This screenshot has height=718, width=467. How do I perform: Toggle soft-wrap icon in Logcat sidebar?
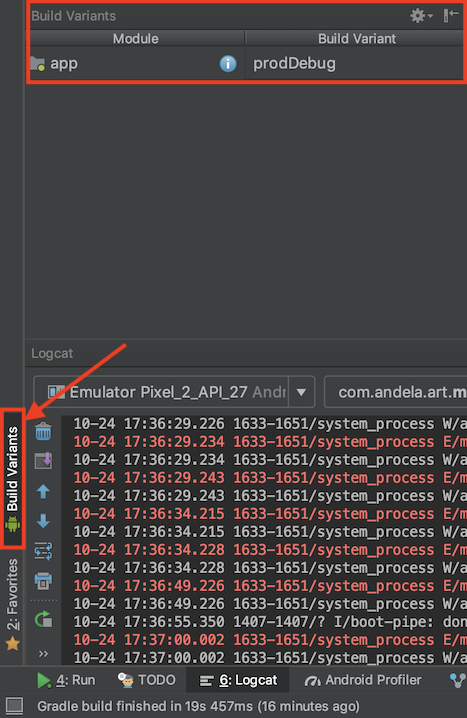pos(43,551)
